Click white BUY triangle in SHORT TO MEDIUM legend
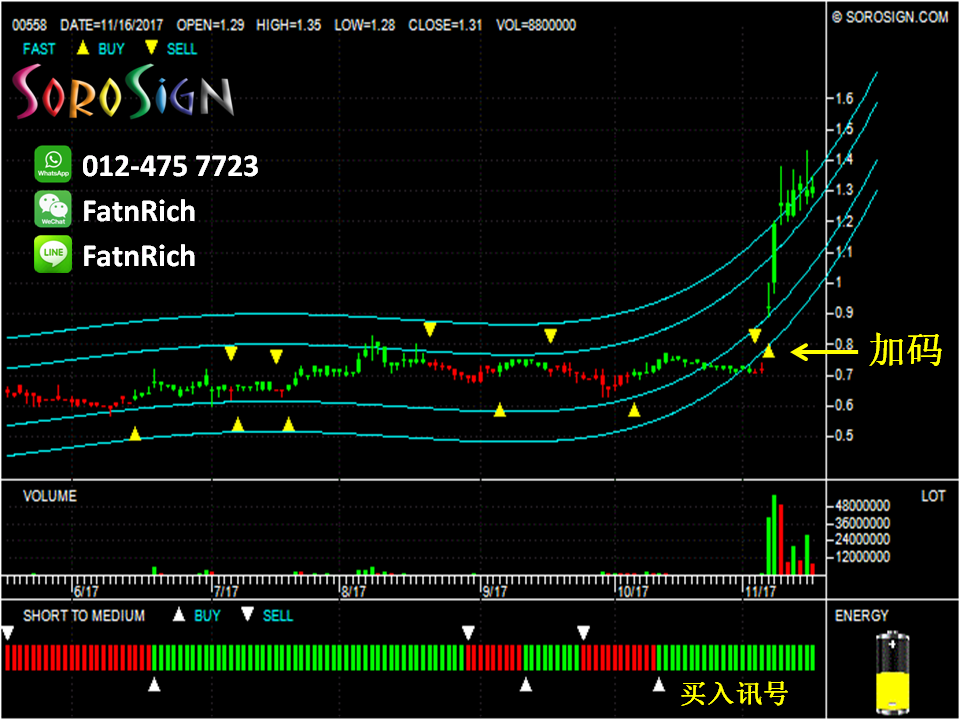 (178, 614)
